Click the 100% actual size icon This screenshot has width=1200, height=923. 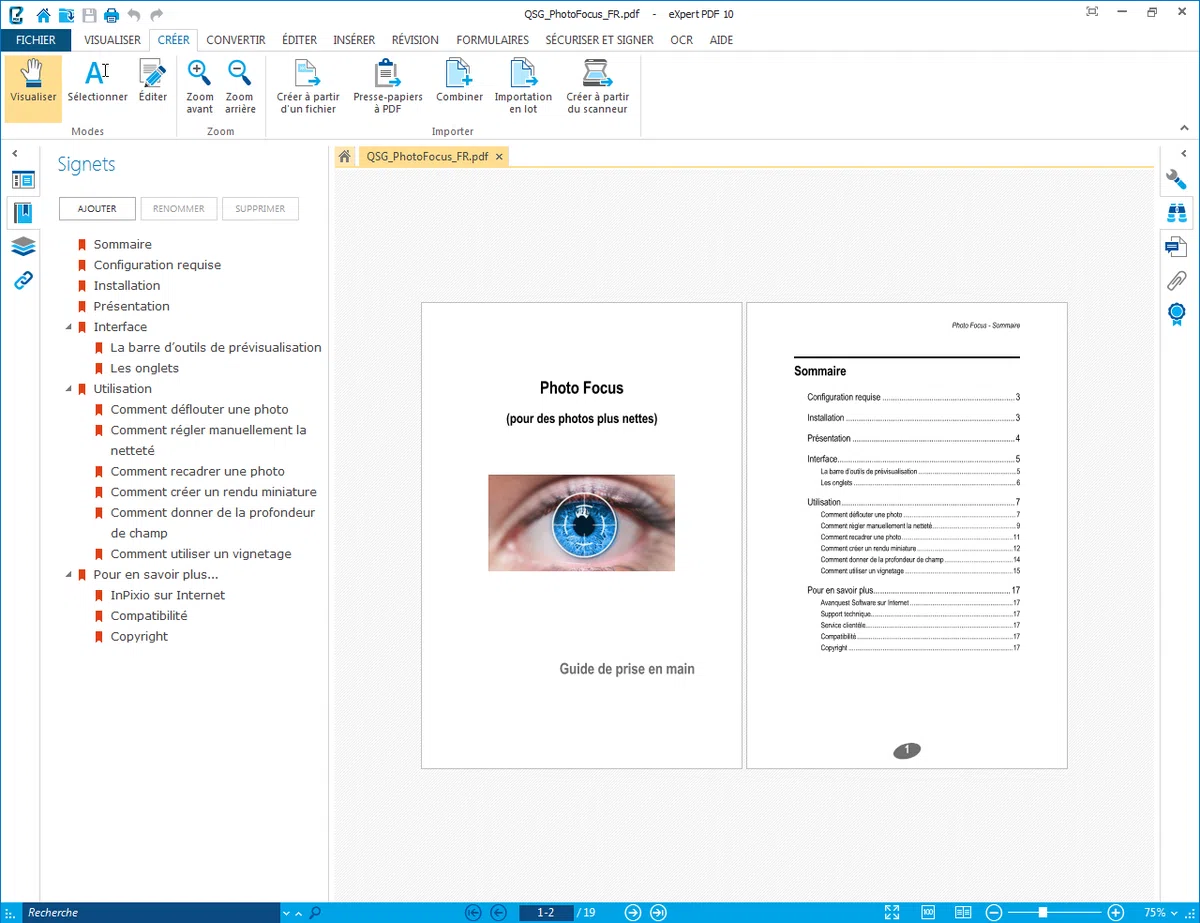tap(928, 912)
